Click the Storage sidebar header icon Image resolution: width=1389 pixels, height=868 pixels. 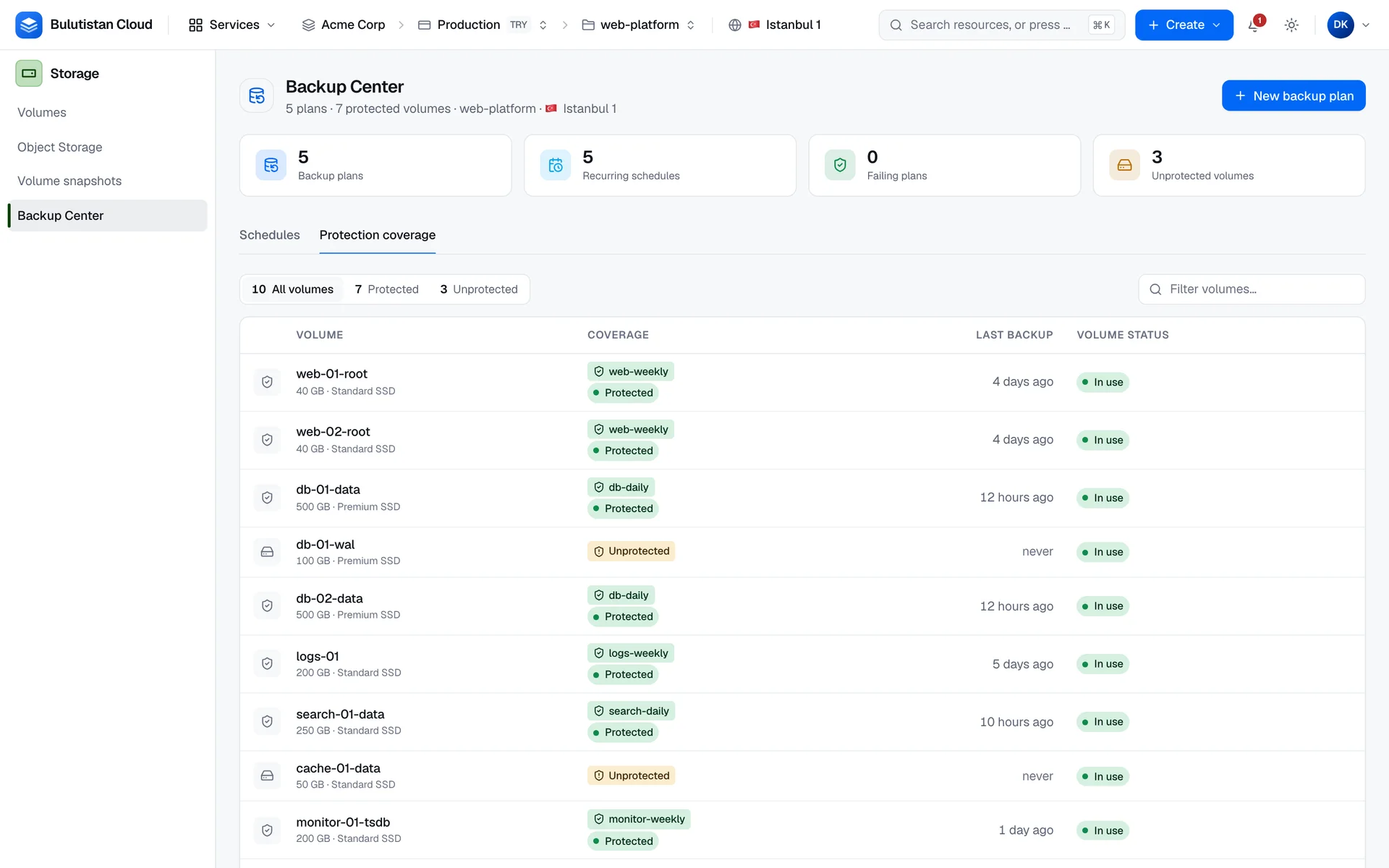tap(29, 73)
